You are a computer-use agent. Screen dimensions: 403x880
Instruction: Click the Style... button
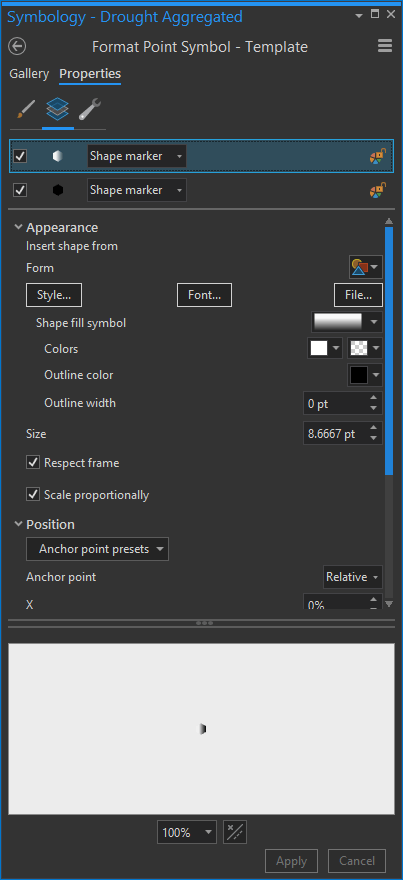tap(54, 295)
